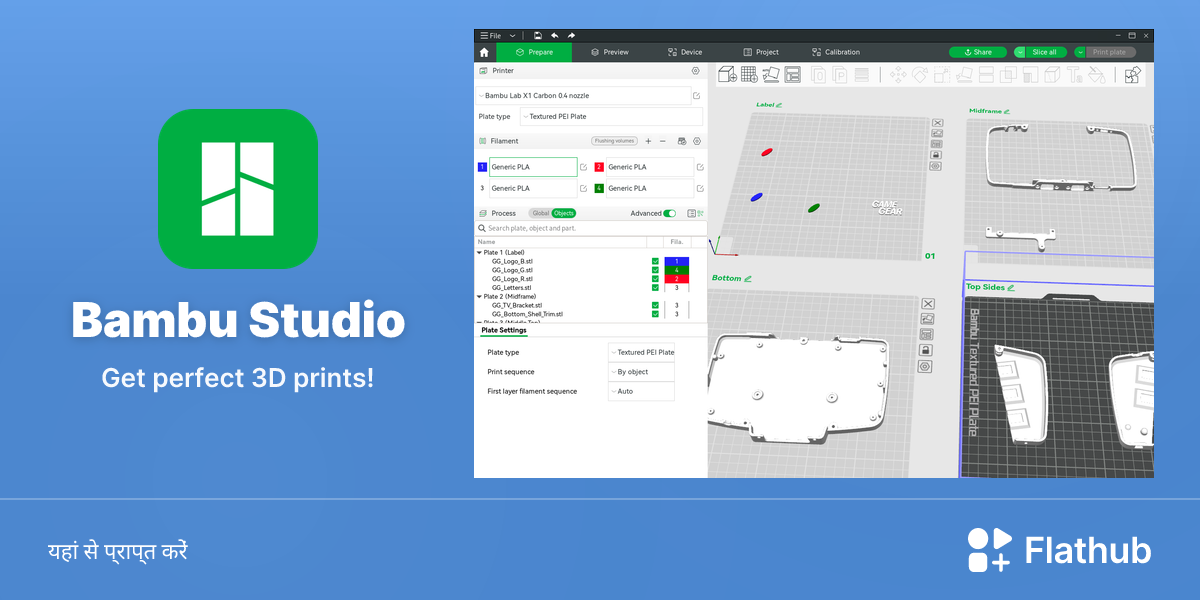Screen dimensions: 1200x600
Task: Open Printer settings gear icon
Action: [696, 71]
